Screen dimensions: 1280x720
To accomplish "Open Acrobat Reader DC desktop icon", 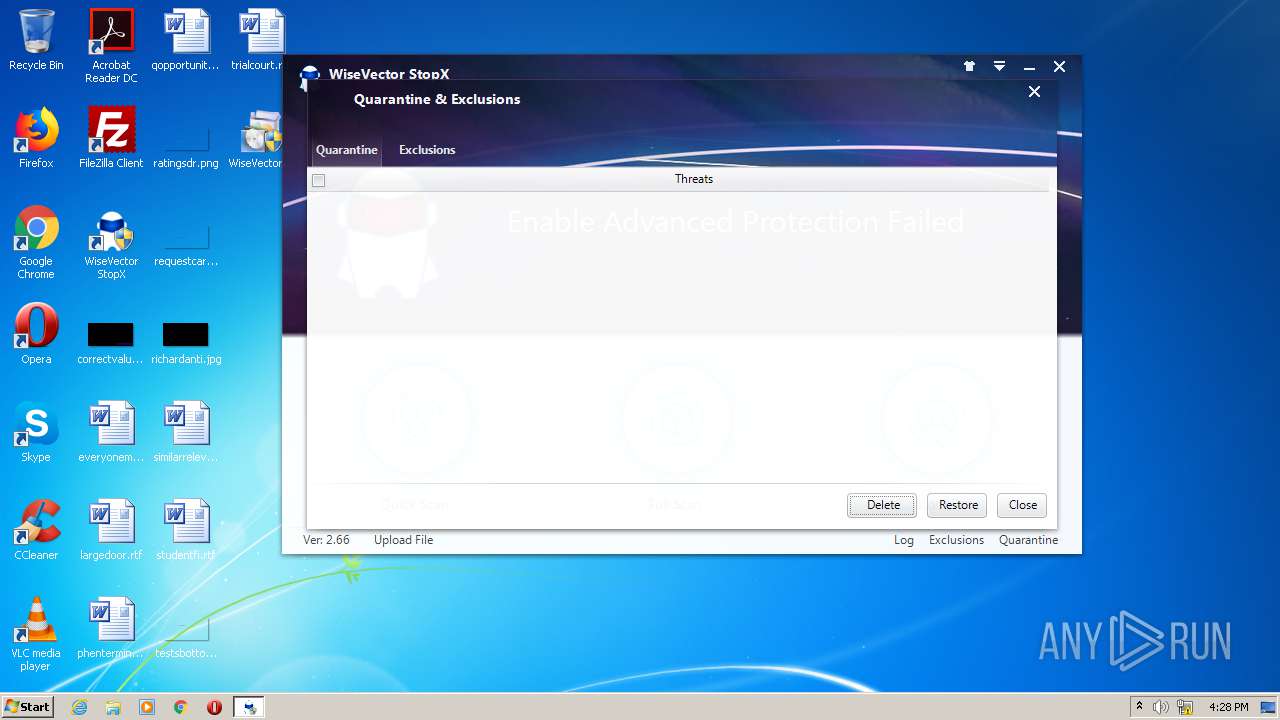I will pos(111,46).
